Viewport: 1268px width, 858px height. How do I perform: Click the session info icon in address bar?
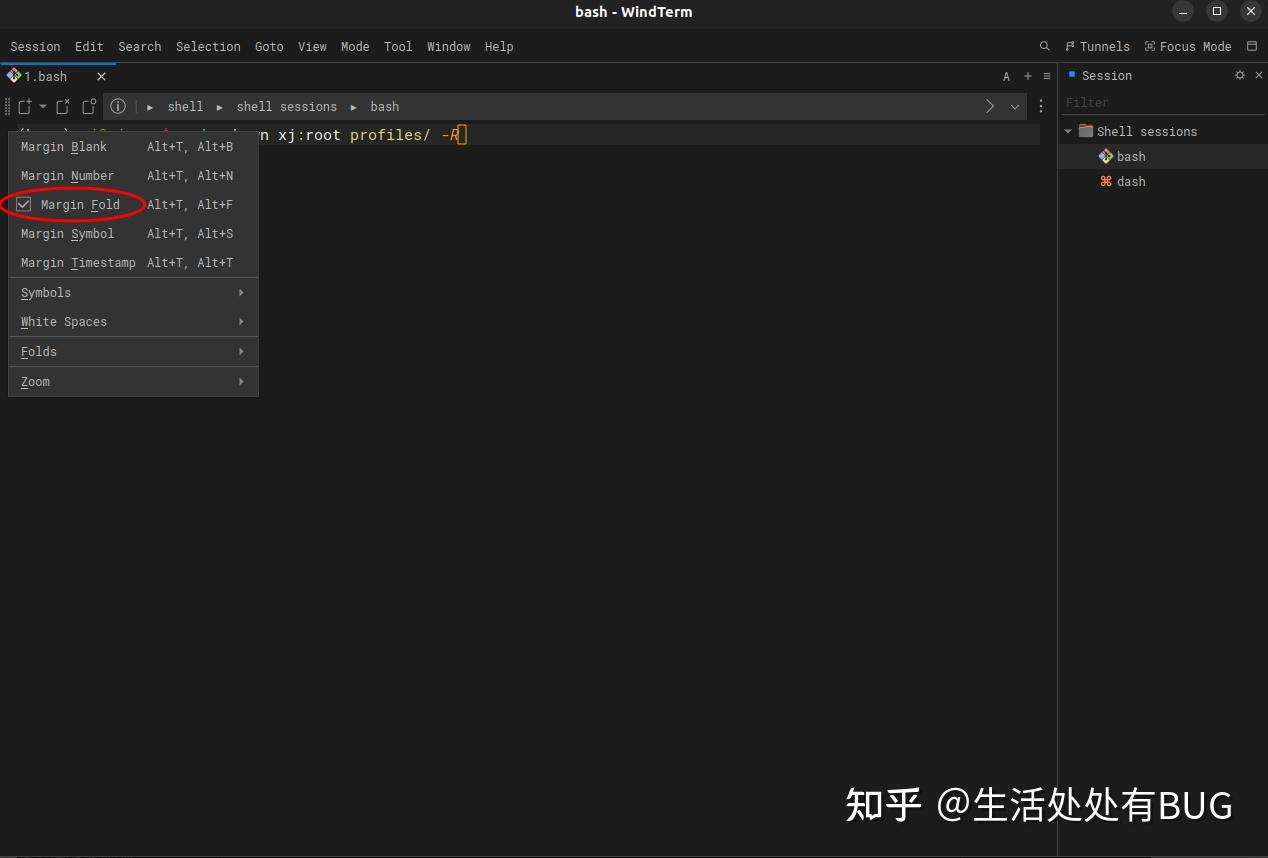[118, 107]
